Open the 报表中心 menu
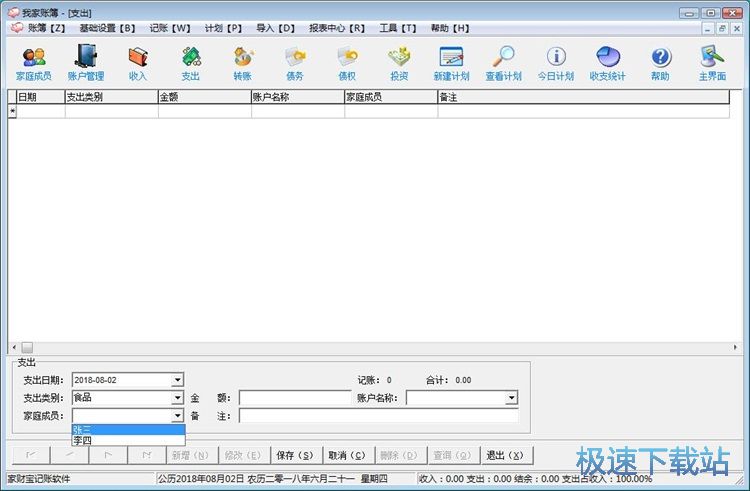This screenshot has height=491, width=750. tap(336, 28)
